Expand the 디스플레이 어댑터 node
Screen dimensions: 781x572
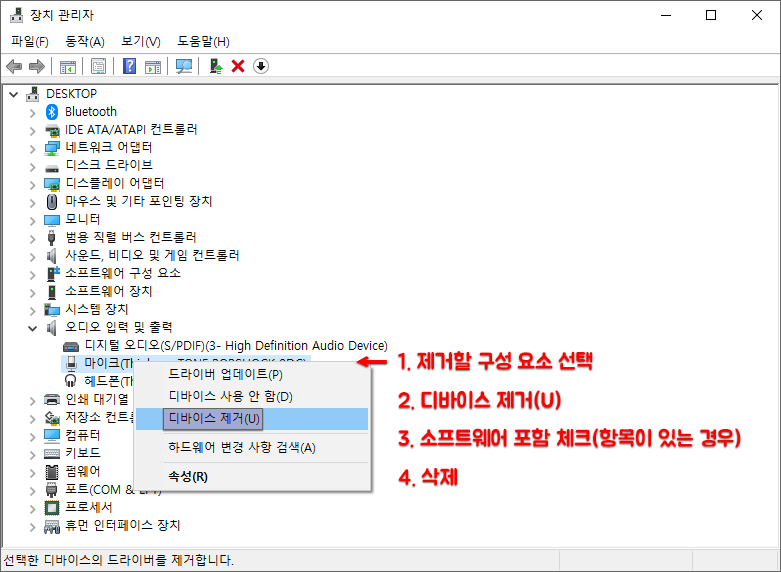tap(32, 184)
